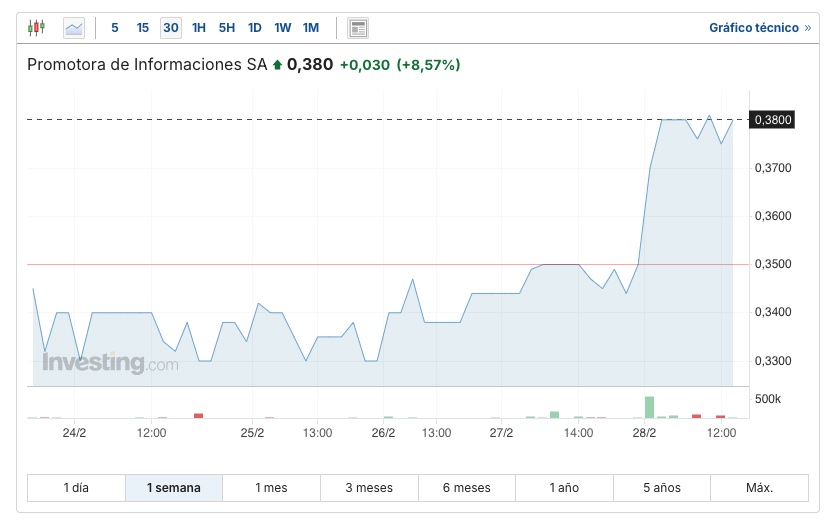This screenshot has width=830, height=528.
Task: Select the 1 semana range tab
Action: tap(174, 488)
